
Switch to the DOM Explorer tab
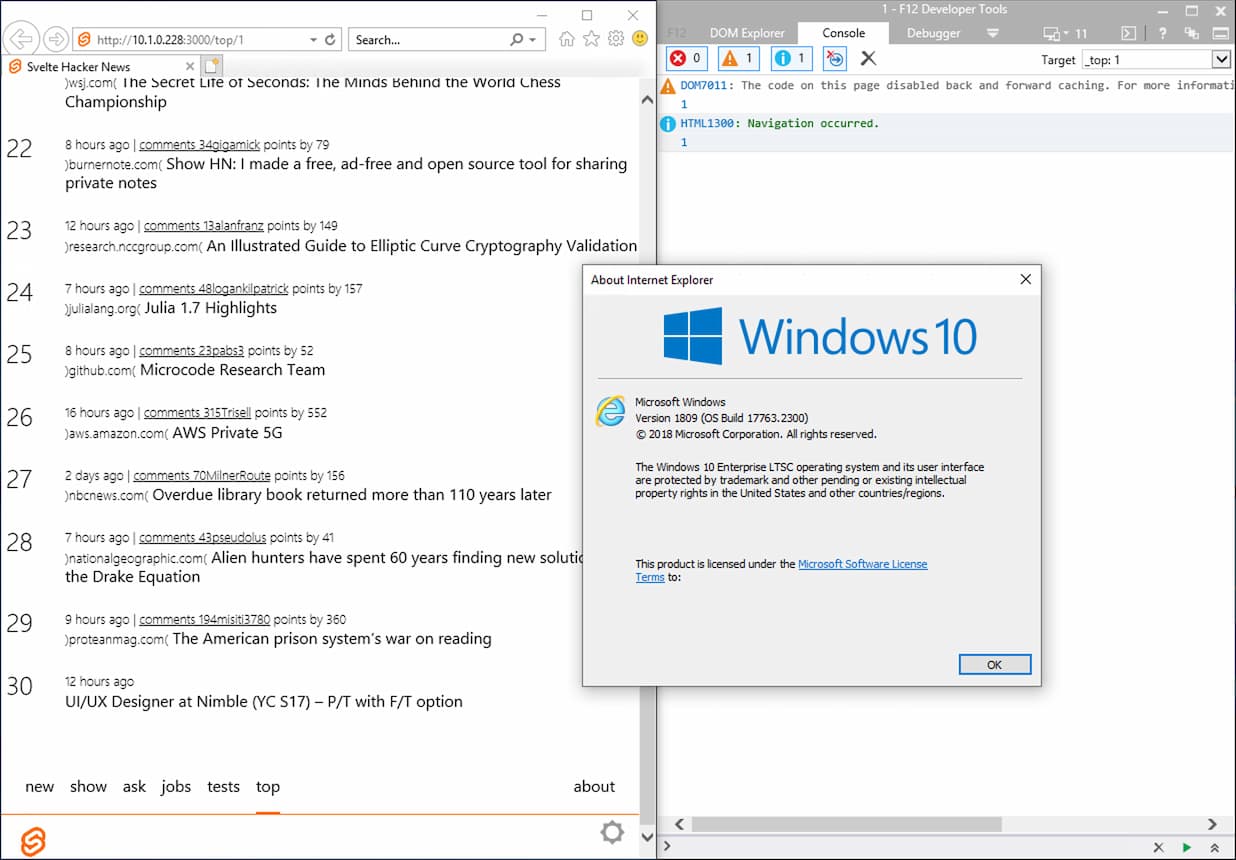coord(747,33)
